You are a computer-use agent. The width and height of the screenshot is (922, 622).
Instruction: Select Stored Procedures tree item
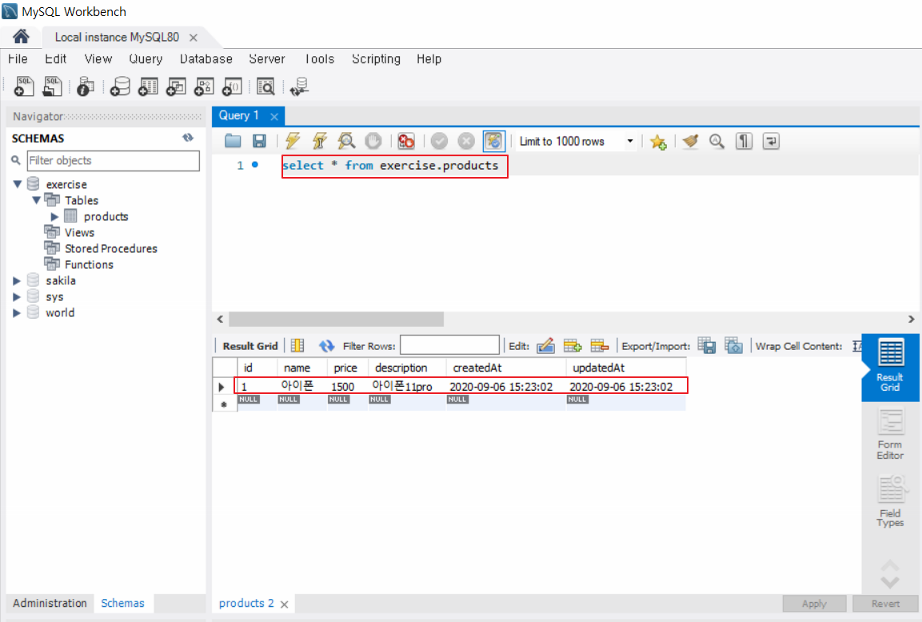(x=111, y=248)
